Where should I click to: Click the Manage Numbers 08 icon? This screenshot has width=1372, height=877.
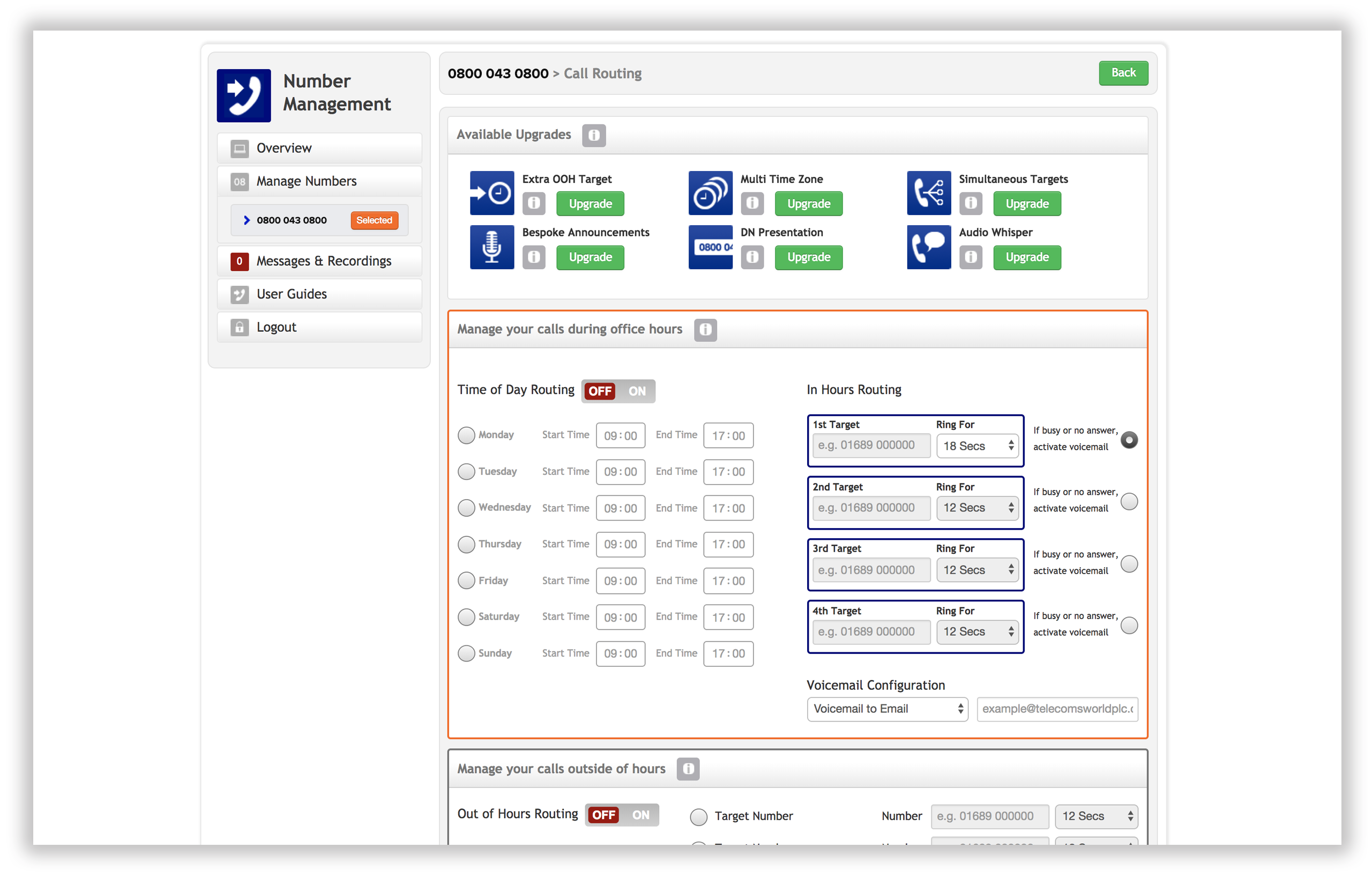240,181
